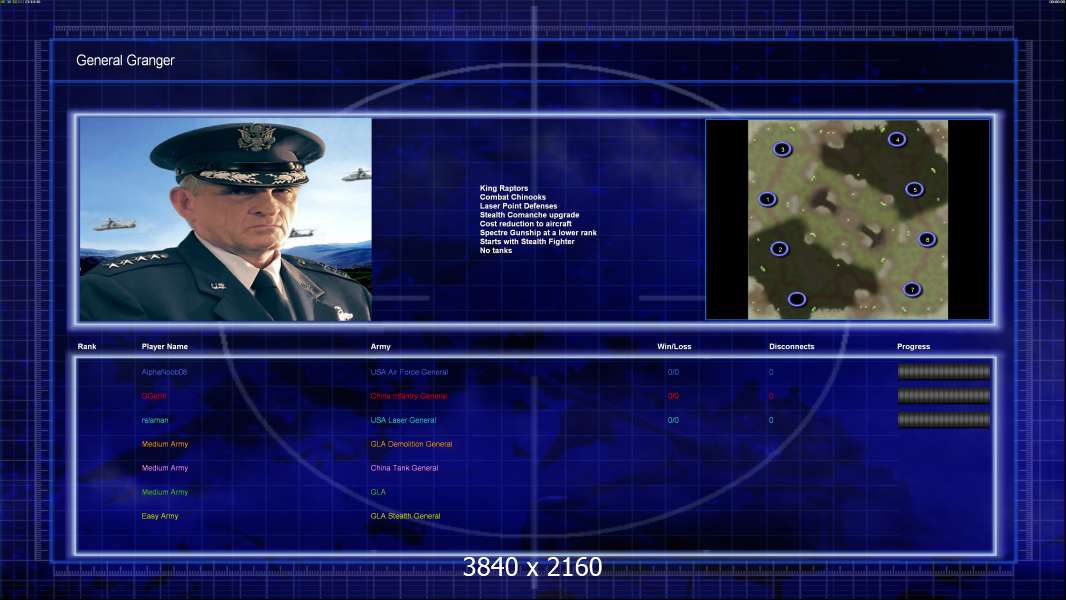1066x600 pixels.
Task: Click the red Disconnects value in the China Infantry row
Action: click(x=771, y=396)
